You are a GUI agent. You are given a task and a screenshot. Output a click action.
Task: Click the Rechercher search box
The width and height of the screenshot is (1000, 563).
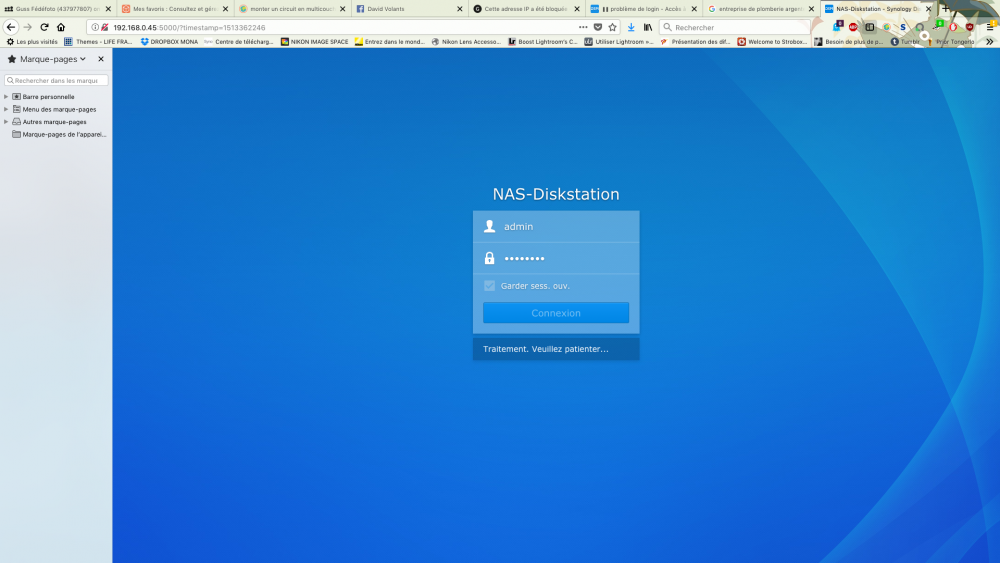pos(734,27)
